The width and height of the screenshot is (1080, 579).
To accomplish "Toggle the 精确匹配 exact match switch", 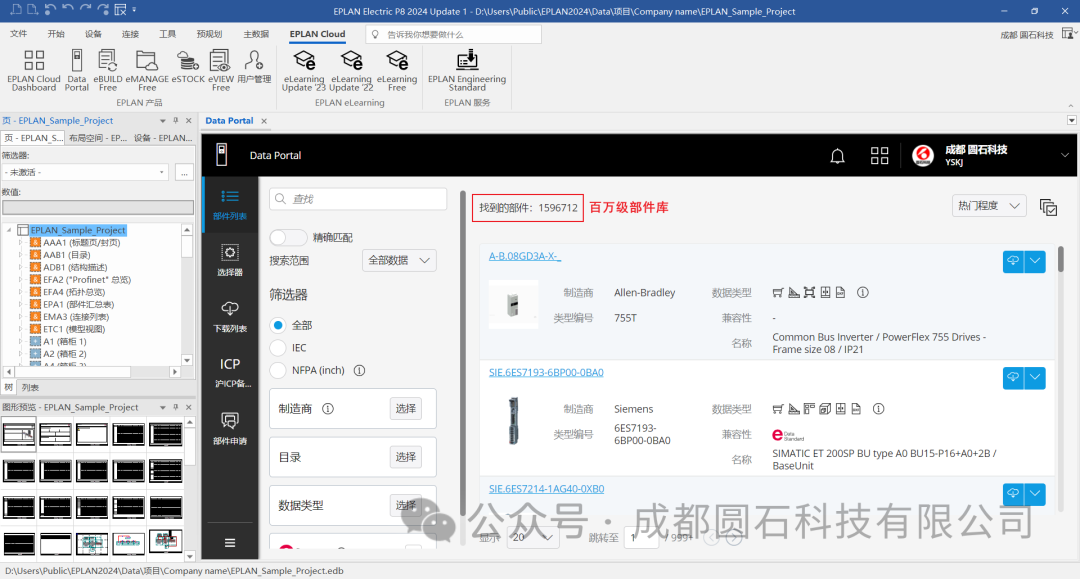I will pos(287,237).
